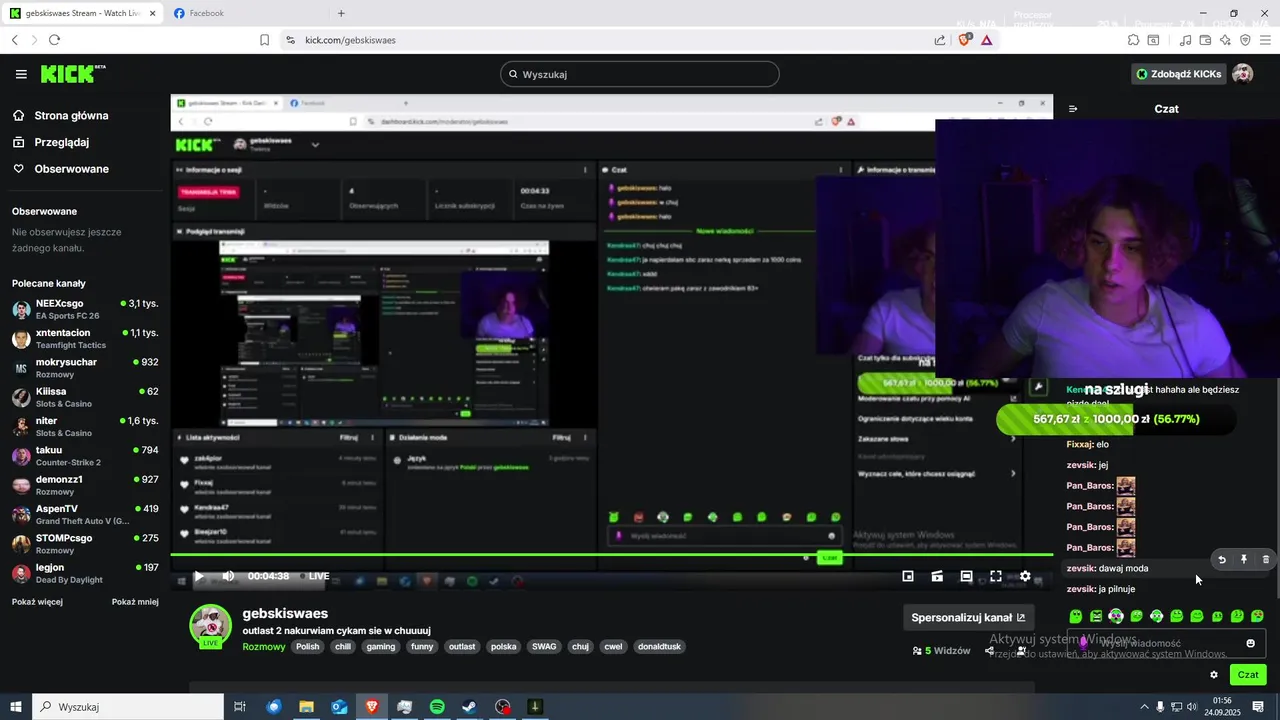
Task: Open the hamburger sidebar menu
Action: tap(21, 74)
